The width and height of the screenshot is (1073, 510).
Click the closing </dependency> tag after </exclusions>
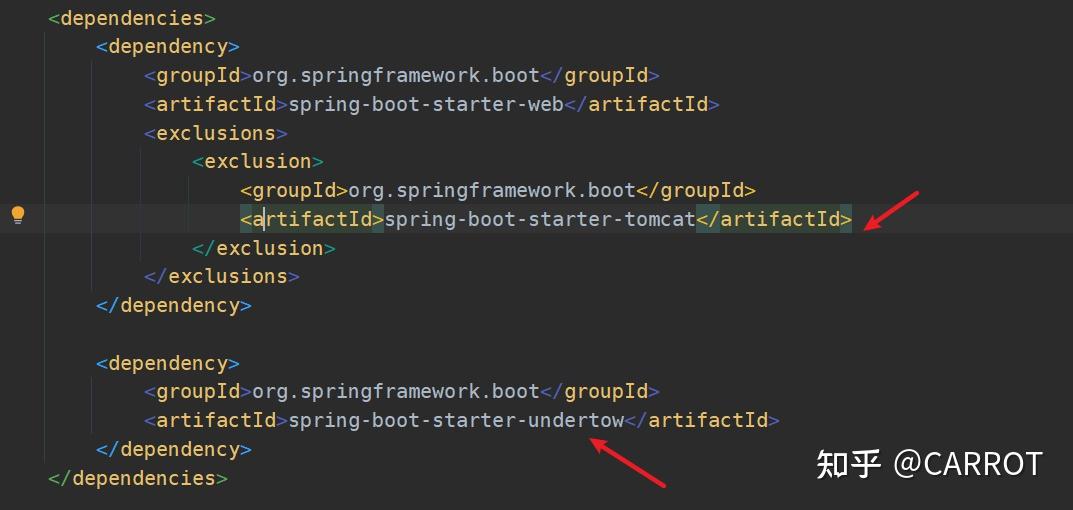pos(174,305)
